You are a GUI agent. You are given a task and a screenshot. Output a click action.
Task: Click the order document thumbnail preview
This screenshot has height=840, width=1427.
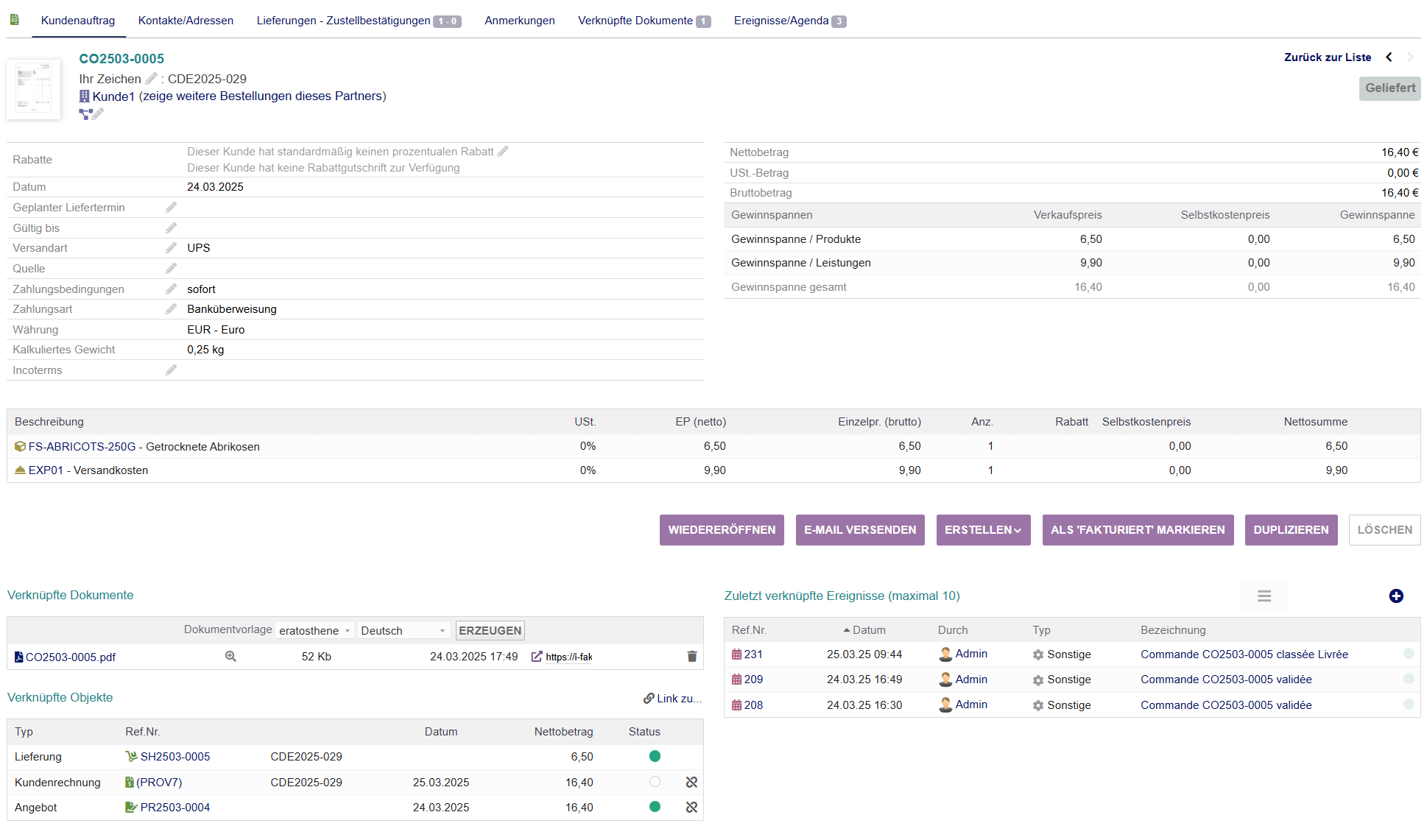(x=34, y=89)
